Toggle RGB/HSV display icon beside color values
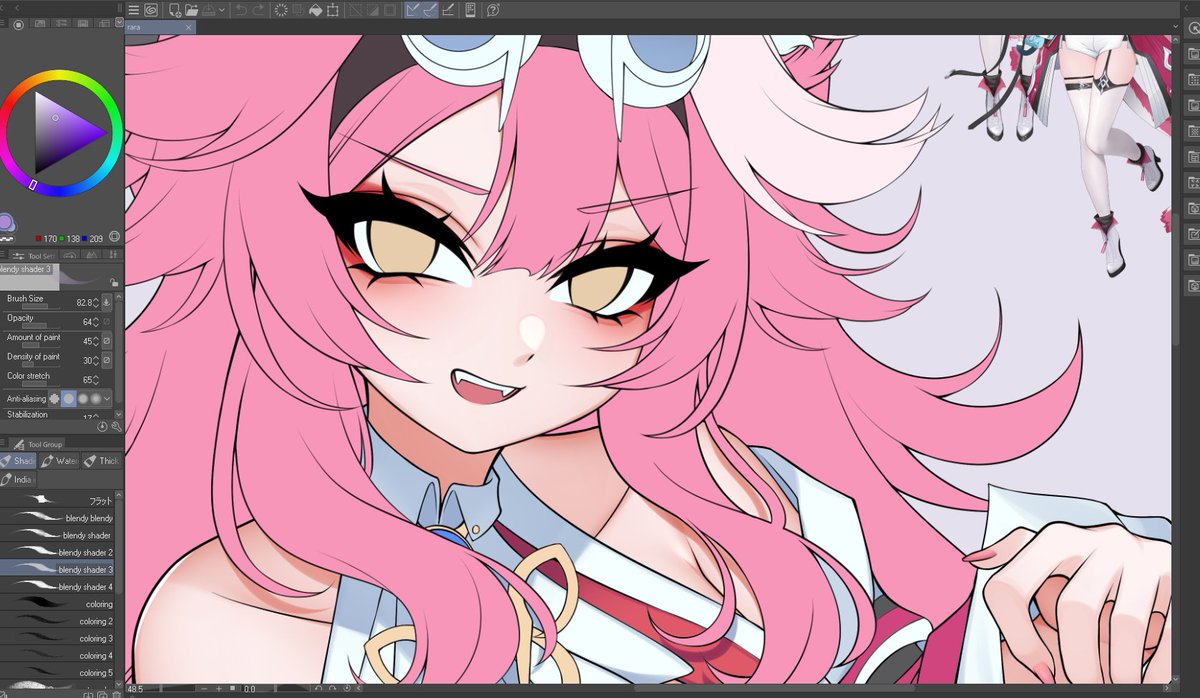The image size is (1200, 698). pyautogui.click(x=114, y=236)
